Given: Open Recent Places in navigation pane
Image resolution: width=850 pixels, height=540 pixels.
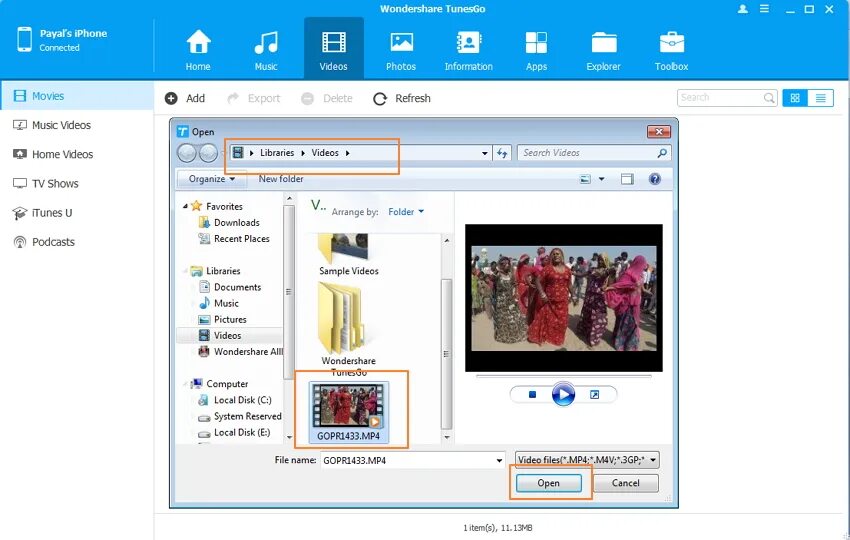Looking at the screenshot, I should [x=241, y=239].
